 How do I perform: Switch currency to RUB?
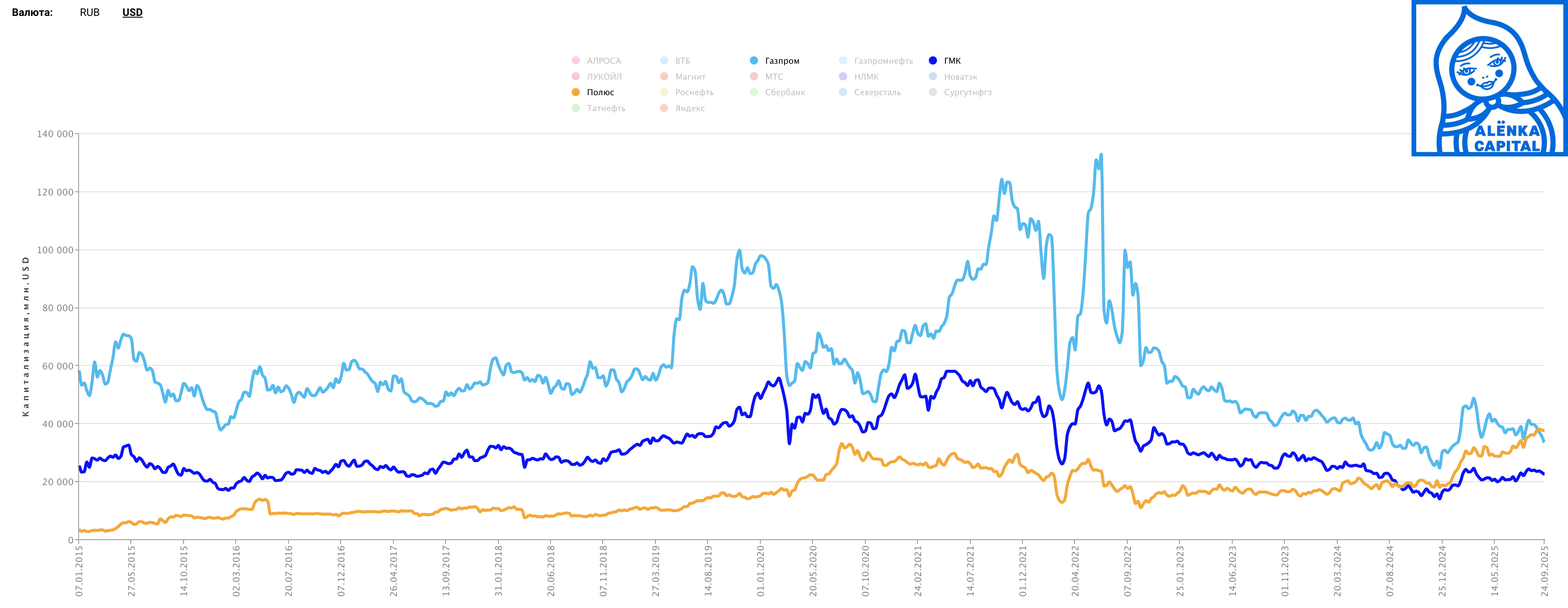pyautogui.click(x=89, y=12)
